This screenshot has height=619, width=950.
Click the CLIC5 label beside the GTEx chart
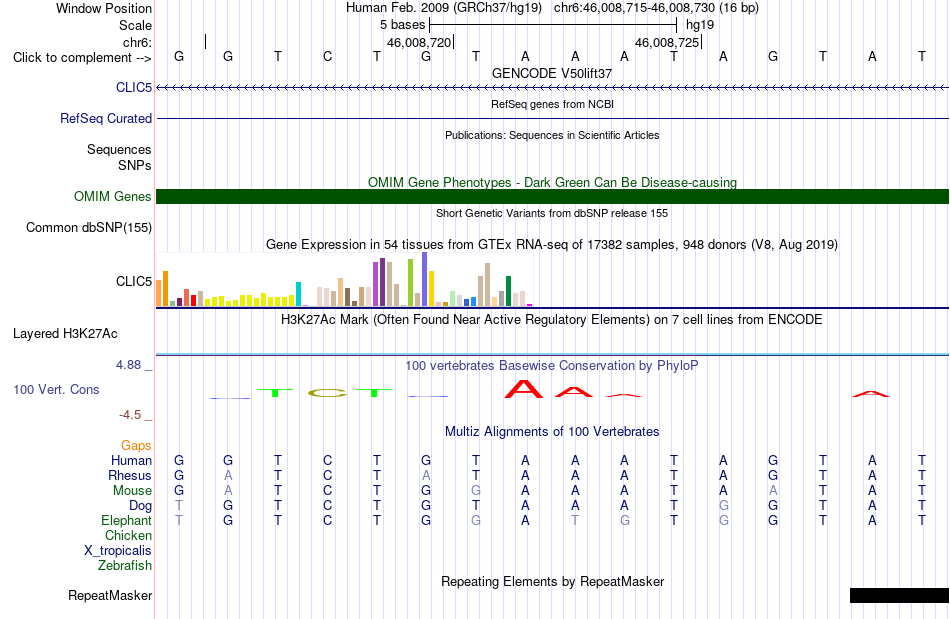click(x=134, y=282)
